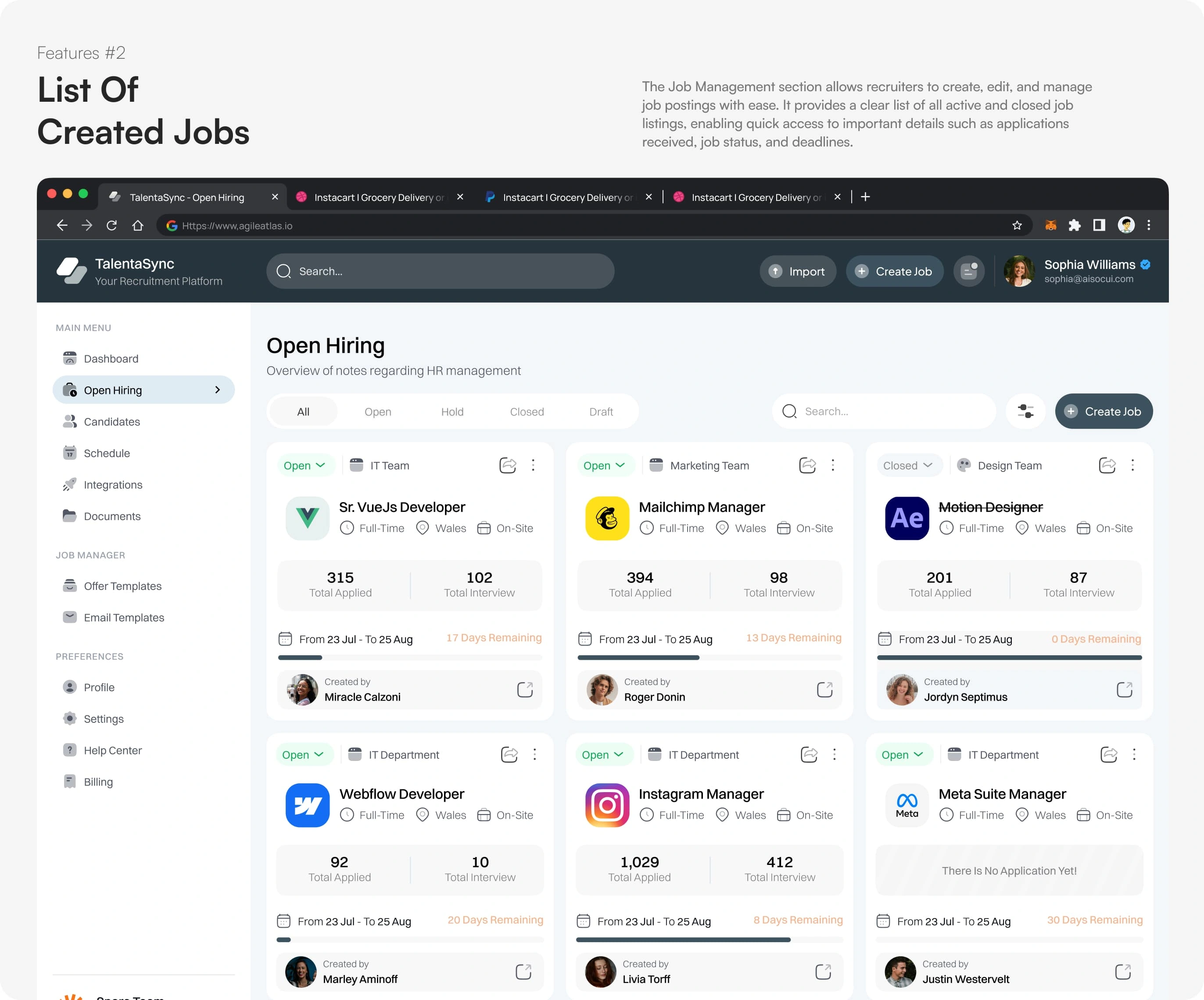
Task: Click the Sr. VueJs Developer progress bar
Action: [410, 657]
